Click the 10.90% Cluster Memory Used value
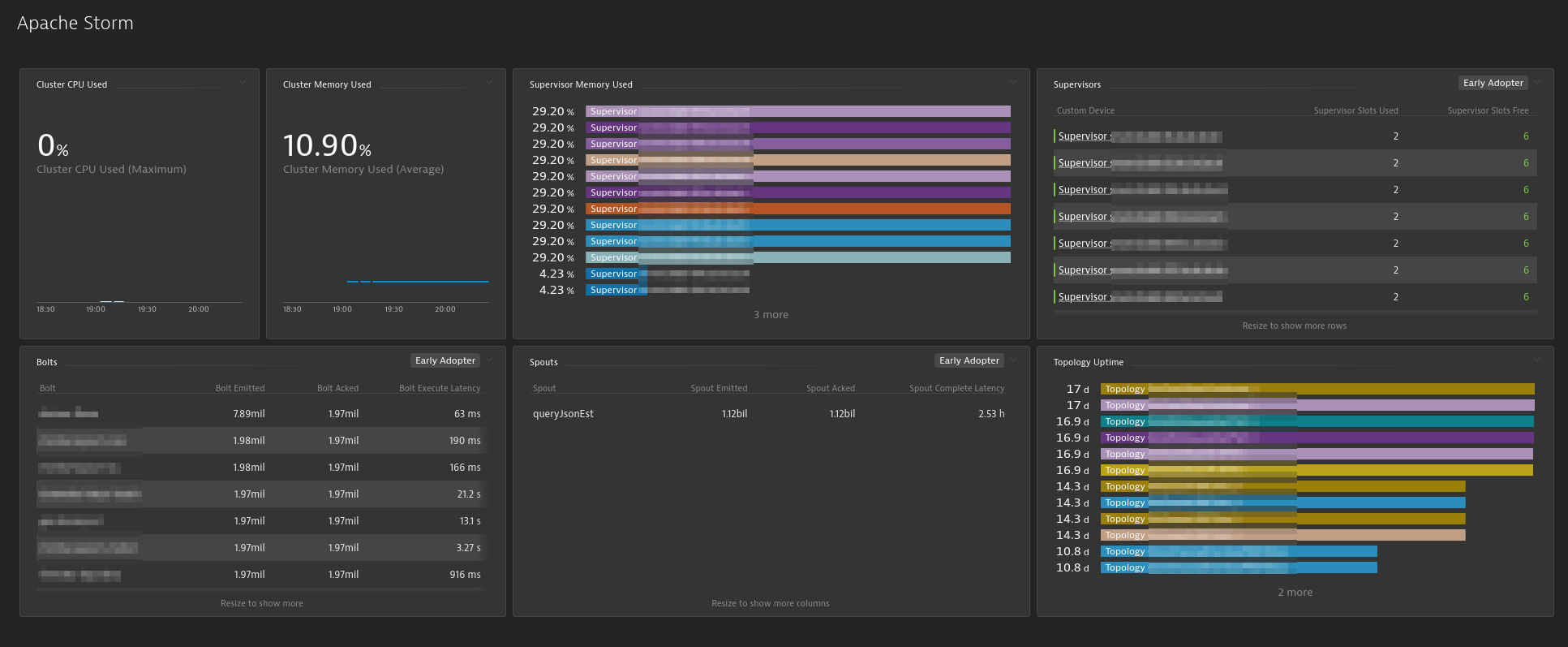The width and height of the screenshot is (1568, 647). click(x=327, y=146)
